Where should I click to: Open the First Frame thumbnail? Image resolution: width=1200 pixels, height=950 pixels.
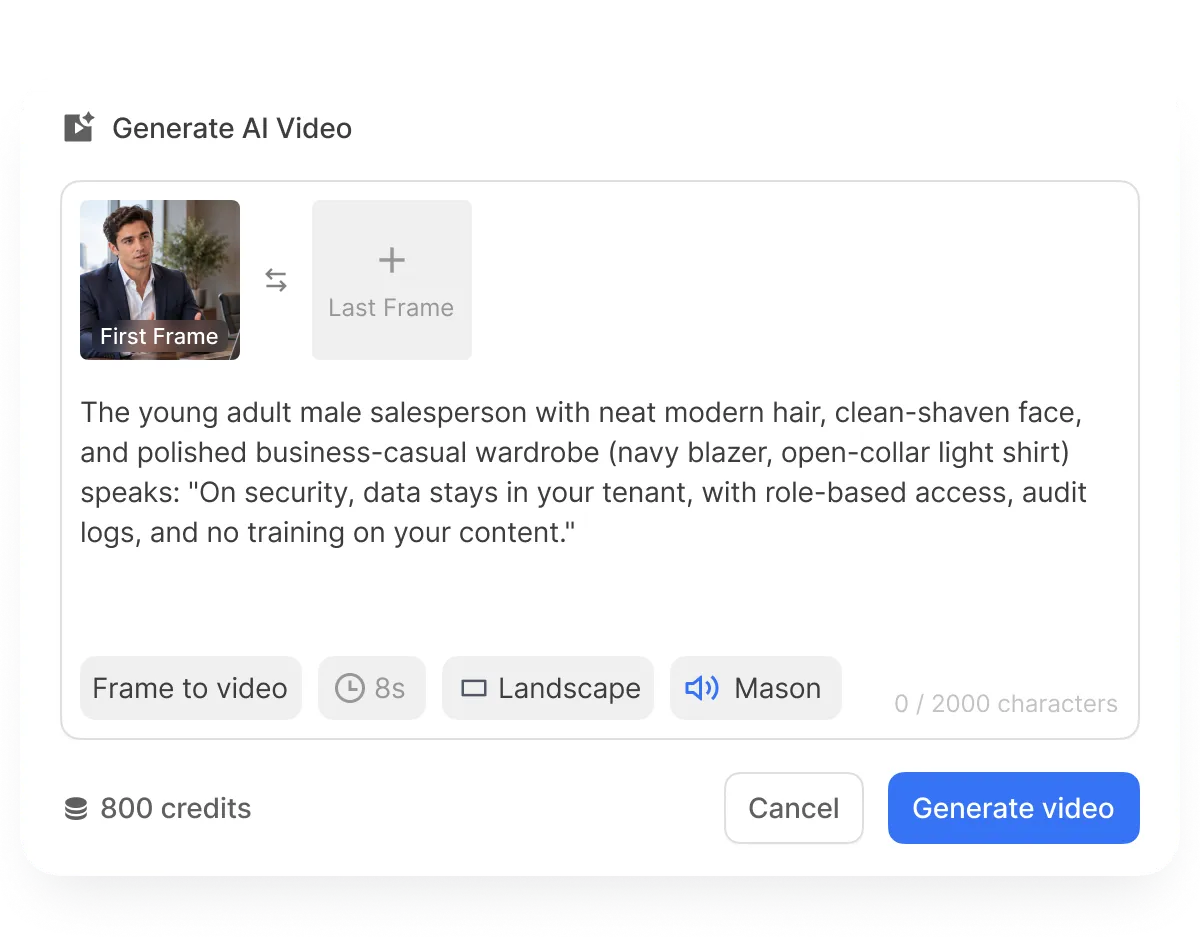(160, 280)
